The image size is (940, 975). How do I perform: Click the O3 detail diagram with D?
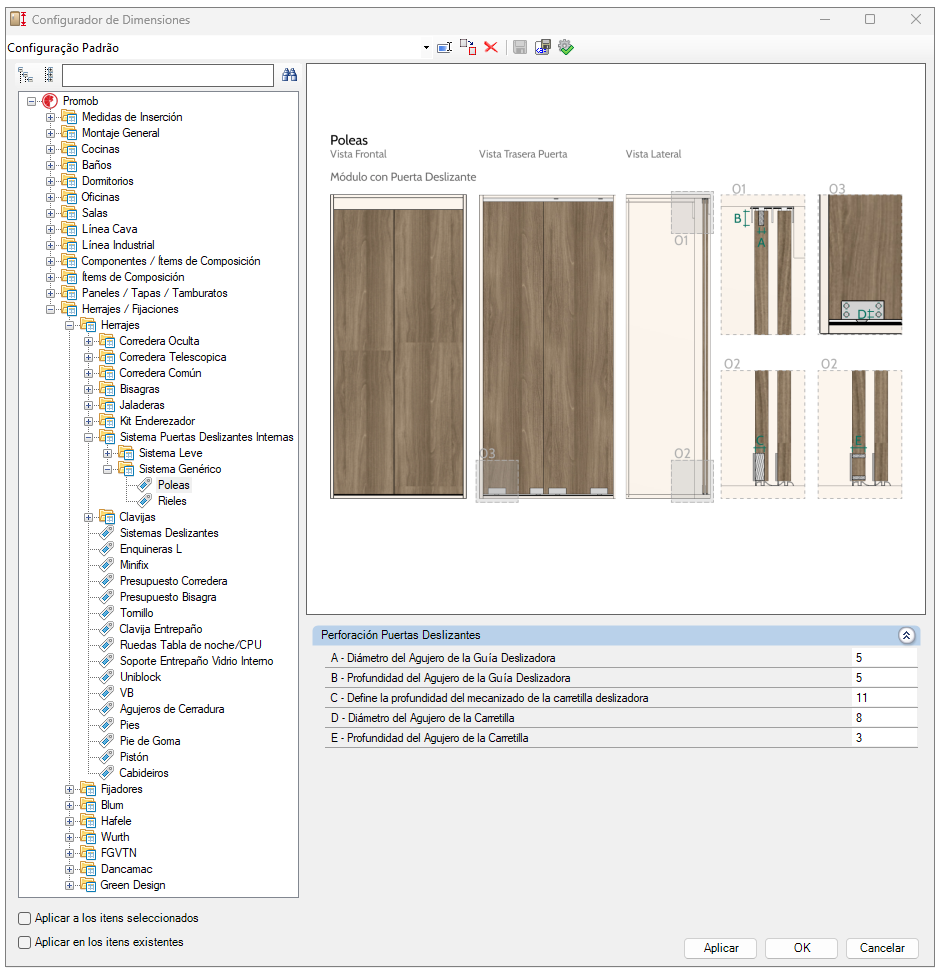(860, 264)
